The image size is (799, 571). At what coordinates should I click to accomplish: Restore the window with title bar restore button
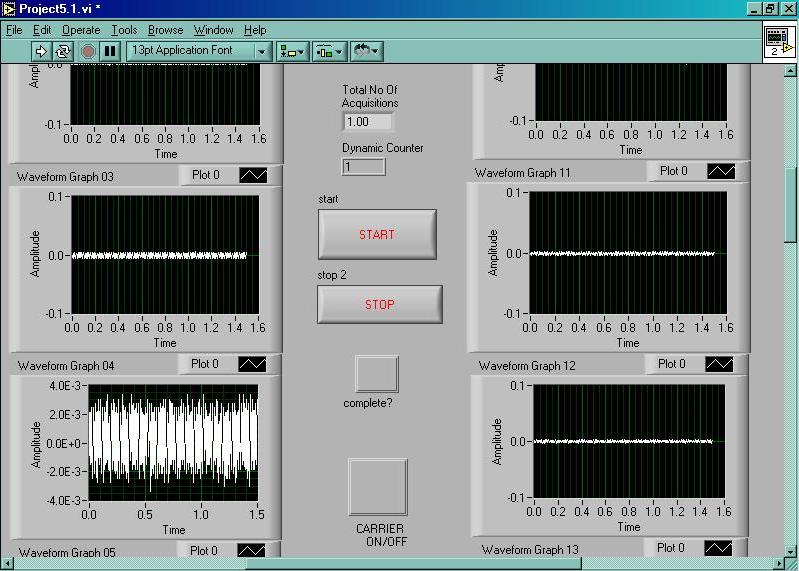tap(771, 9)
